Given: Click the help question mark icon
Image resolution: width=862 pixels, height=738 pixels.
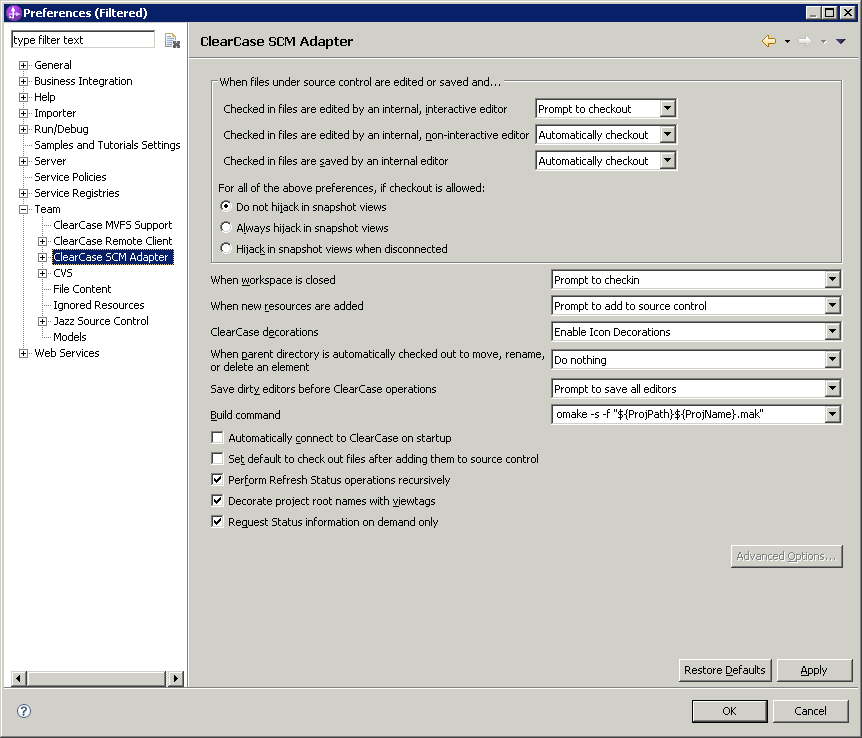Looking at the screenshot, I should click(24, 711).
